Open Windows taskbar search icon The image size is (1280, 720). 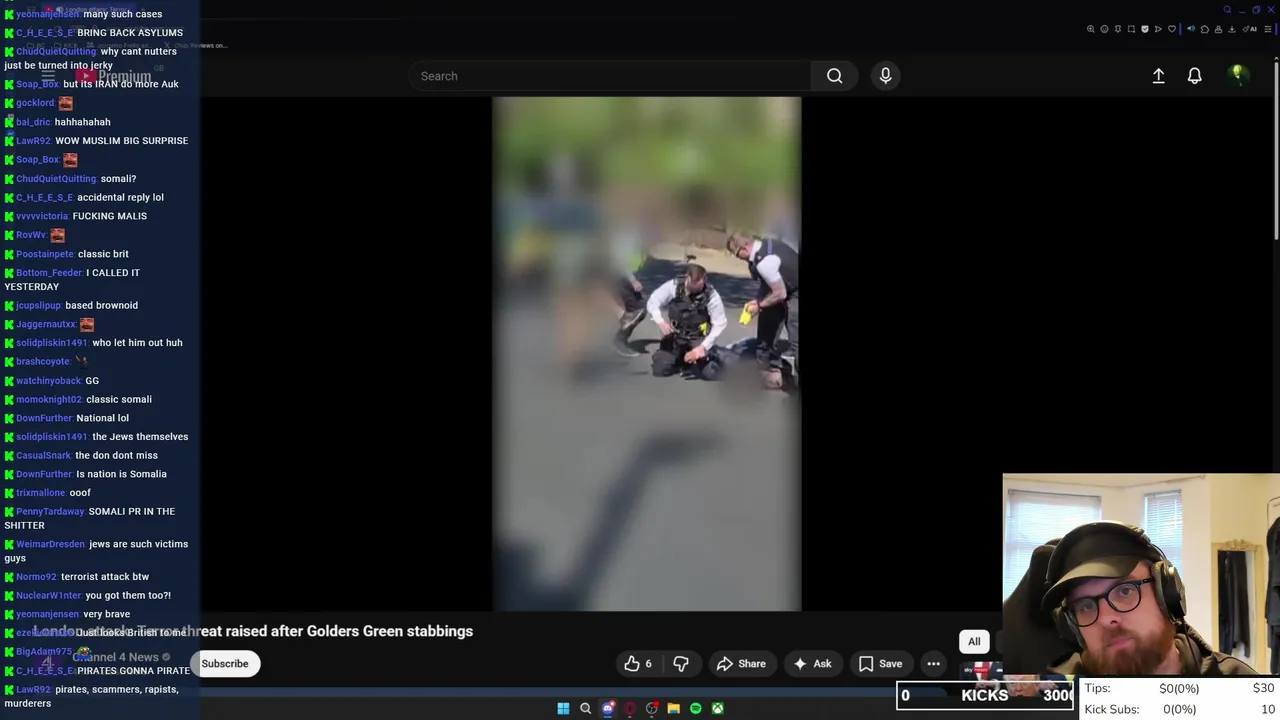pos(586,708)
